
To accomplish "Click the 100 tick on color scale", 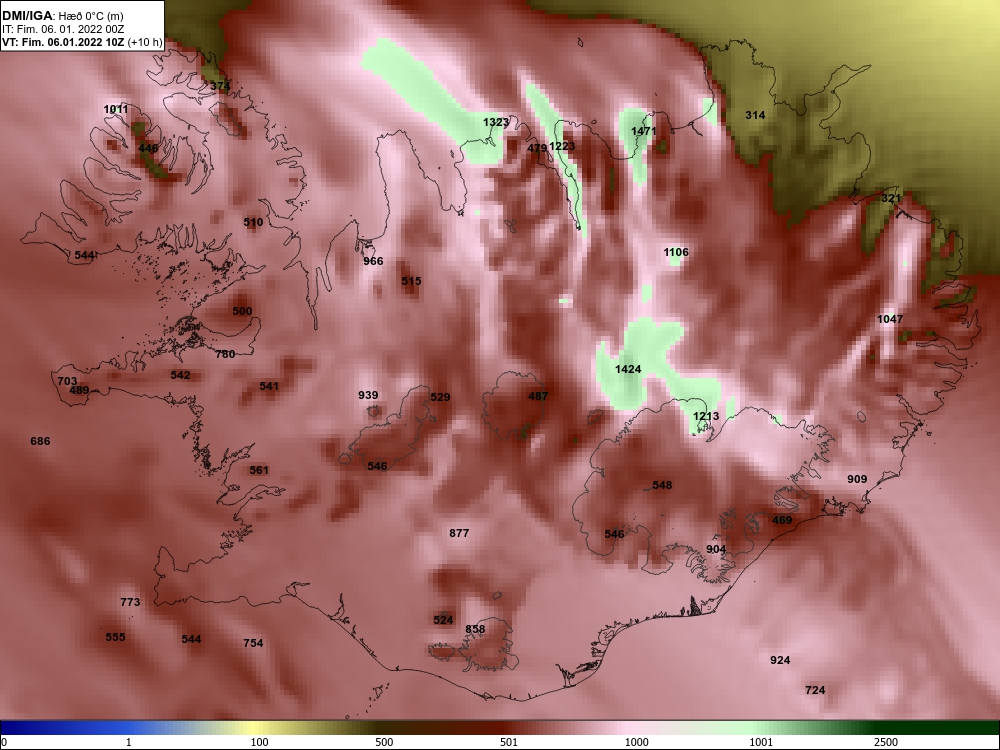I will (x=259, y=742).
